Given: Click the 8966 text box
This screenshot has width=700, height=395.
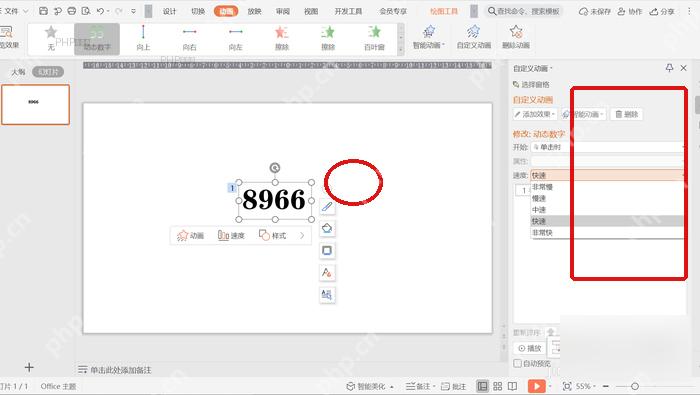Looking at the screenshot, I should coord(274,200).
